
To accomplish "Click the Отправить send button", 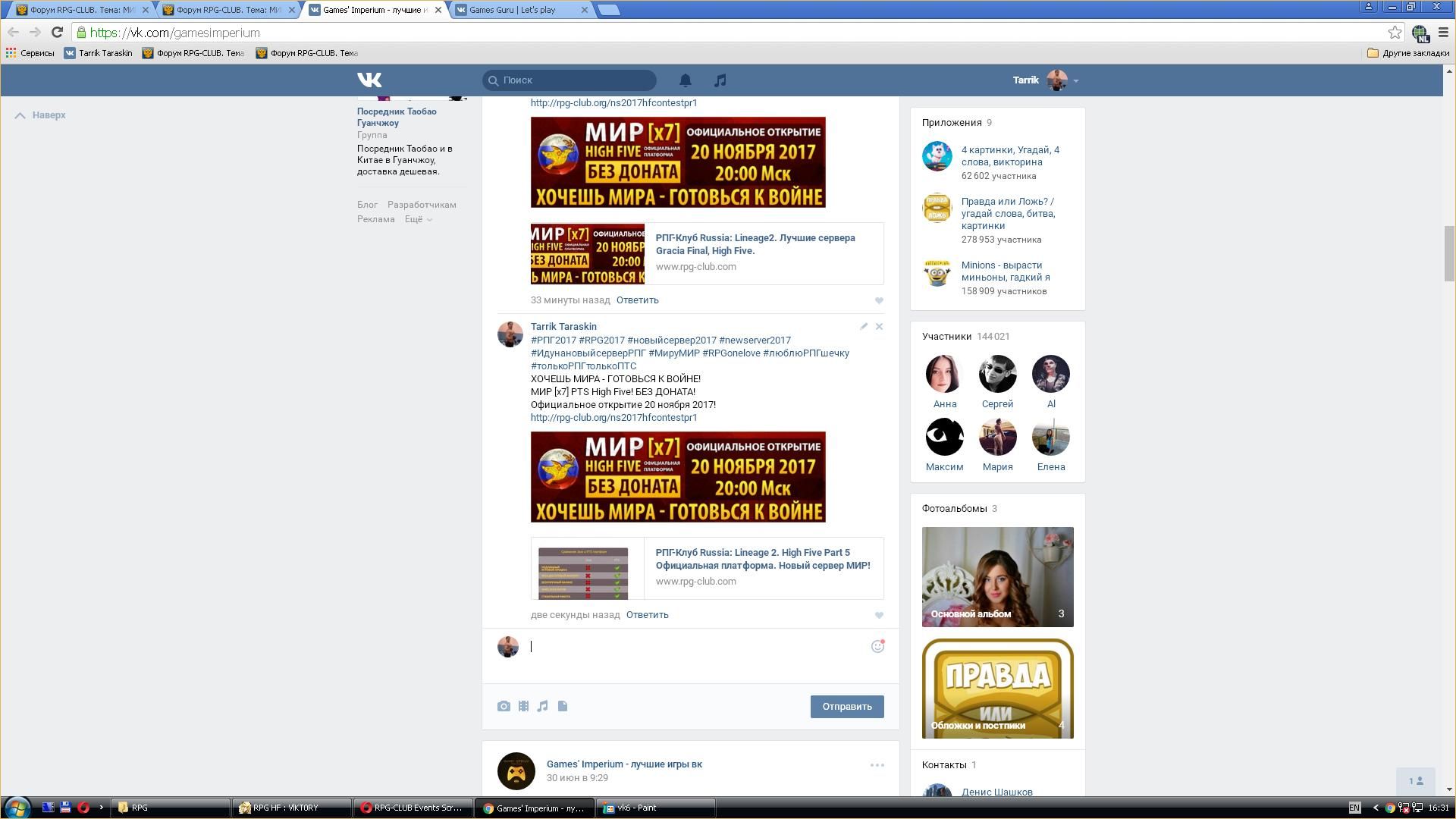I will pyautogui.click(x=847, y=706).
